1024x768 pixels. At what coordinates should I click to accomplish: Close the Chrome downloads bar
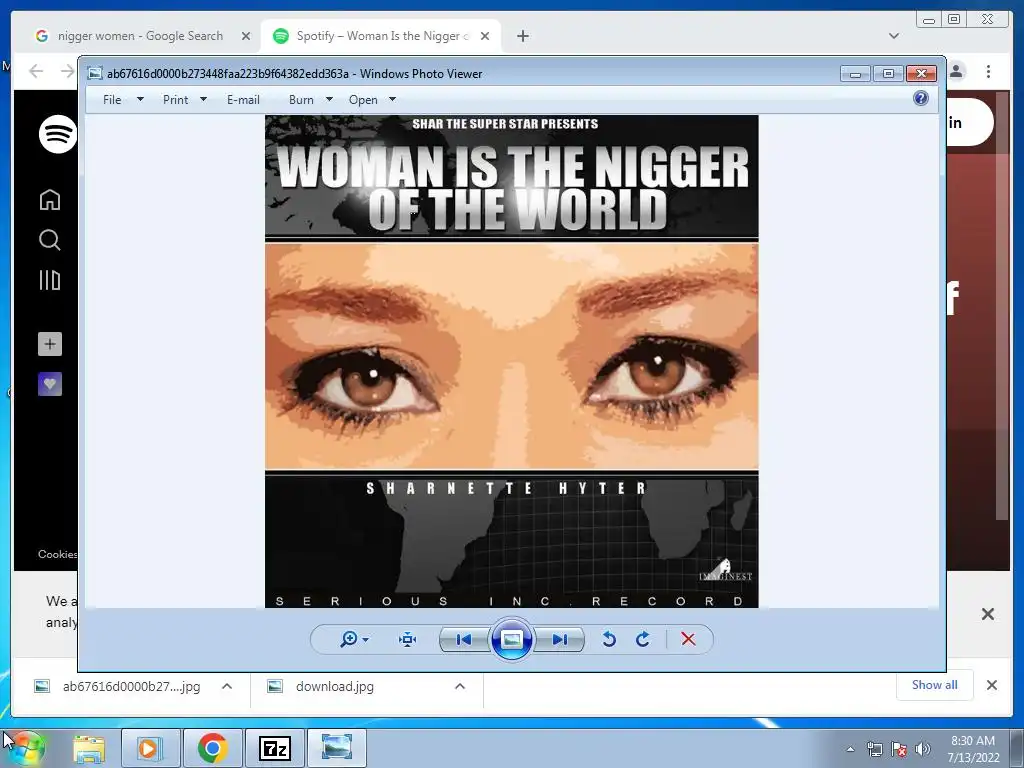point(991,685)
